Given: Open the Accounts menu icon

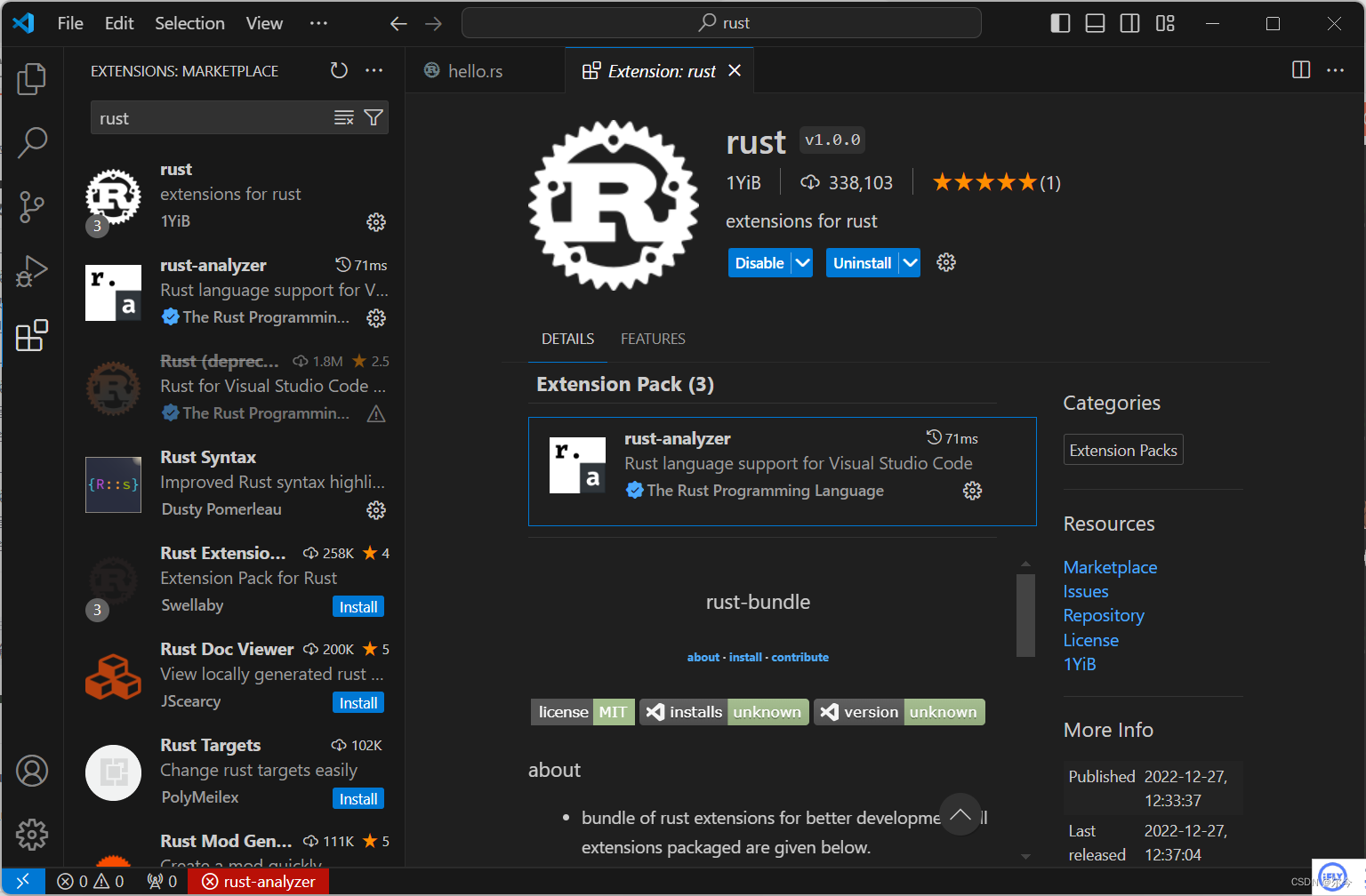Looking at the screenshot, I should click(x=32, y=771).
